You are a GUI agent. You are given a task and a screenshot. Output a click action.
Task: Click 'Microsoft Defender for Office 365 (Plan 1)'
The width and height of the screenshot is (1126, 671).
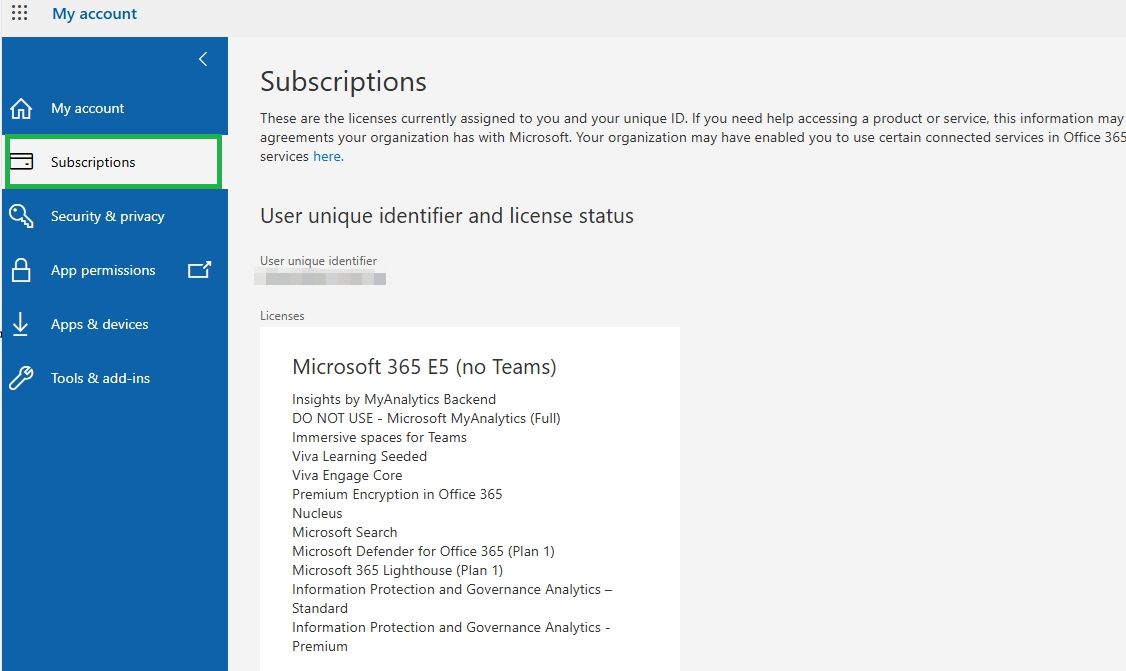423,551
